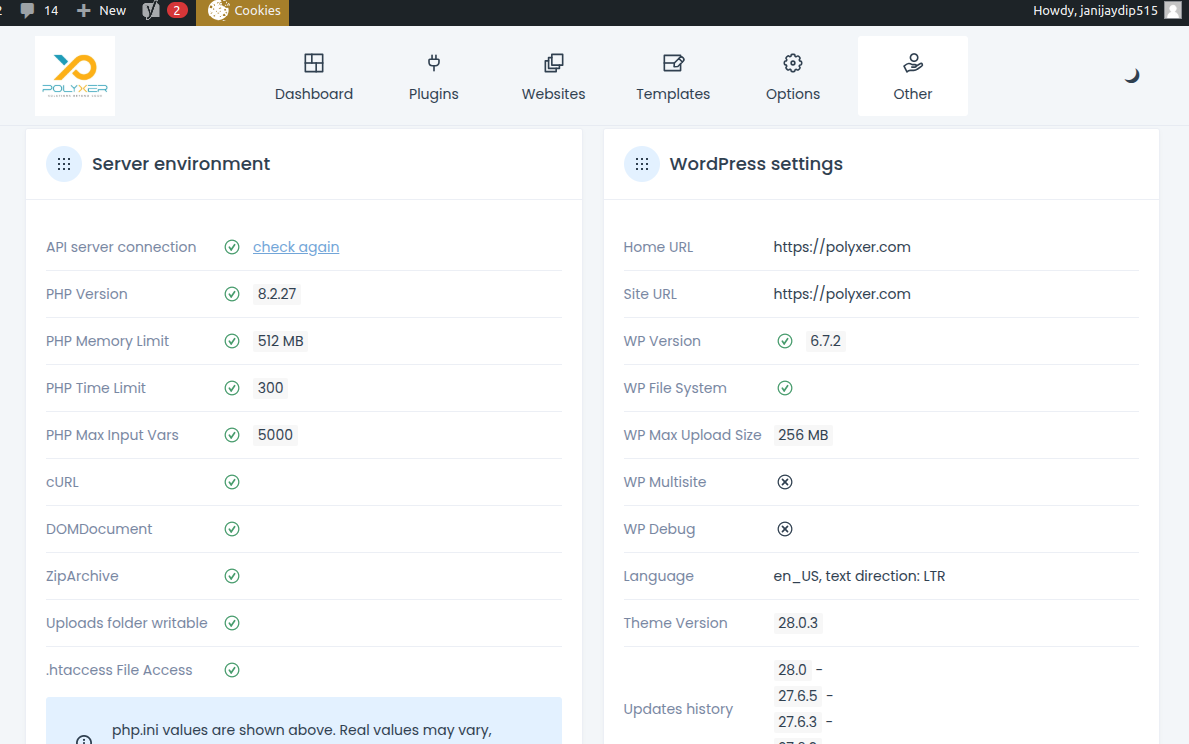This screenshot has width=1189, height=744.
Task: Click DOMDocument status check icon
Action: pos(232,529)
